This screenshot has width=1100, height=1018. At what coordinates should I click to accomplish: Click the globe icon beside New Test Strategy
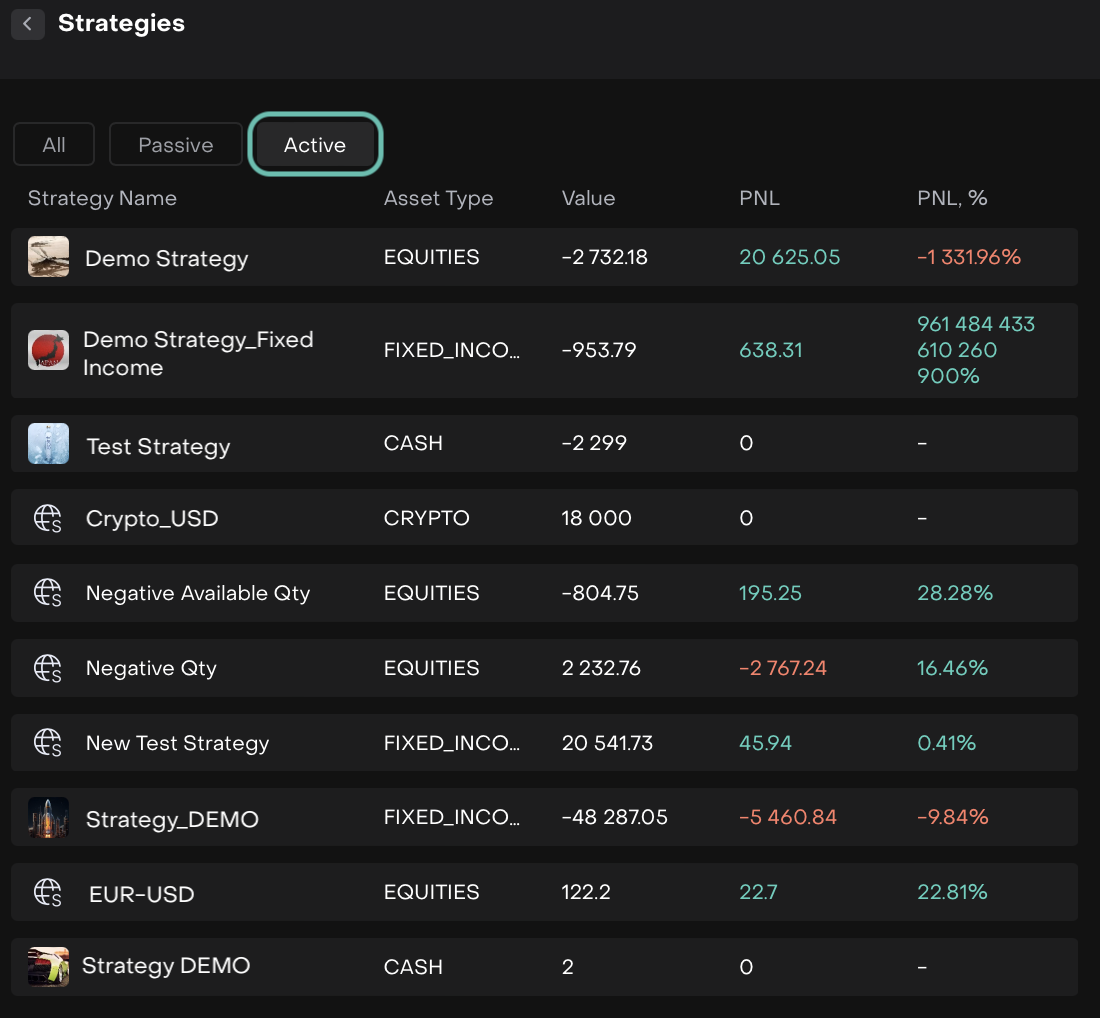click(48, 743)
